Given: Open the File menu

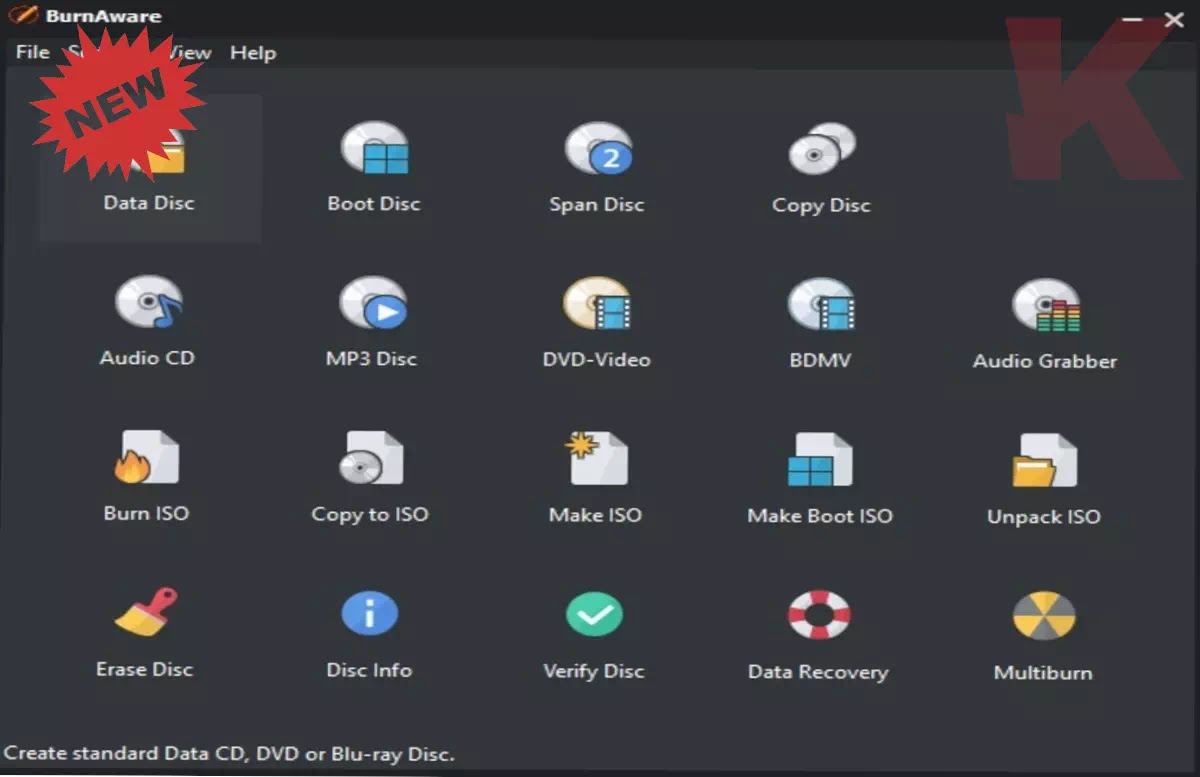Looking at the screenshot, I should pyautogui.click(x=32, y=53).
